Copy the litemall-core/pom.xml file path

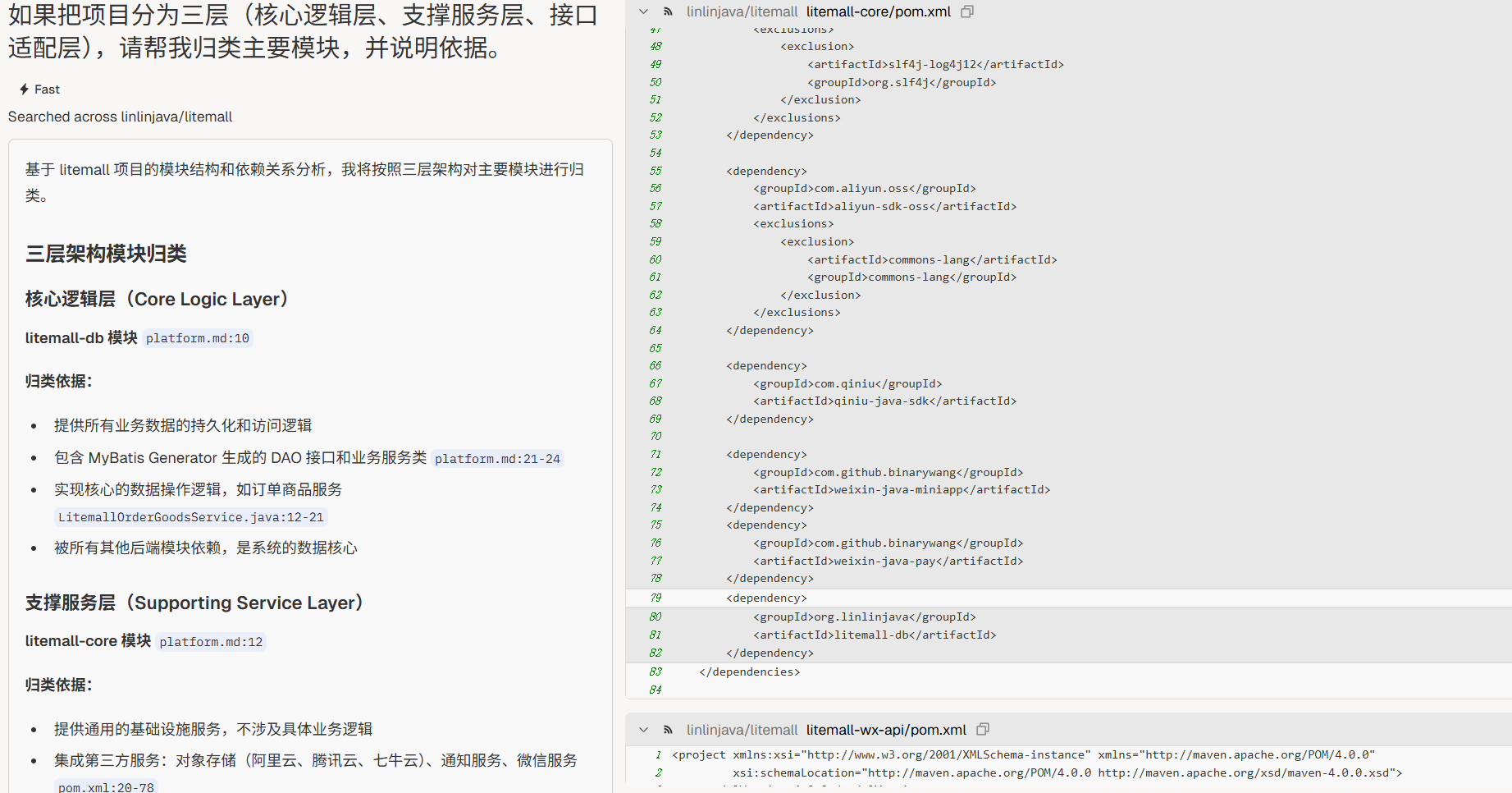[x=967, y=11]
